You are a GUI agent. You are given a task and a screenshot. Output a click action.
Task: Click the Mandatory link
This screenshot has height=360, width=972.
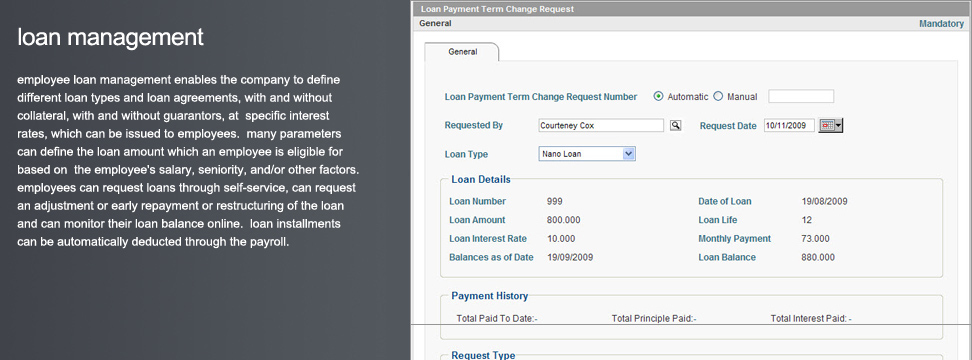pos(941,24)
